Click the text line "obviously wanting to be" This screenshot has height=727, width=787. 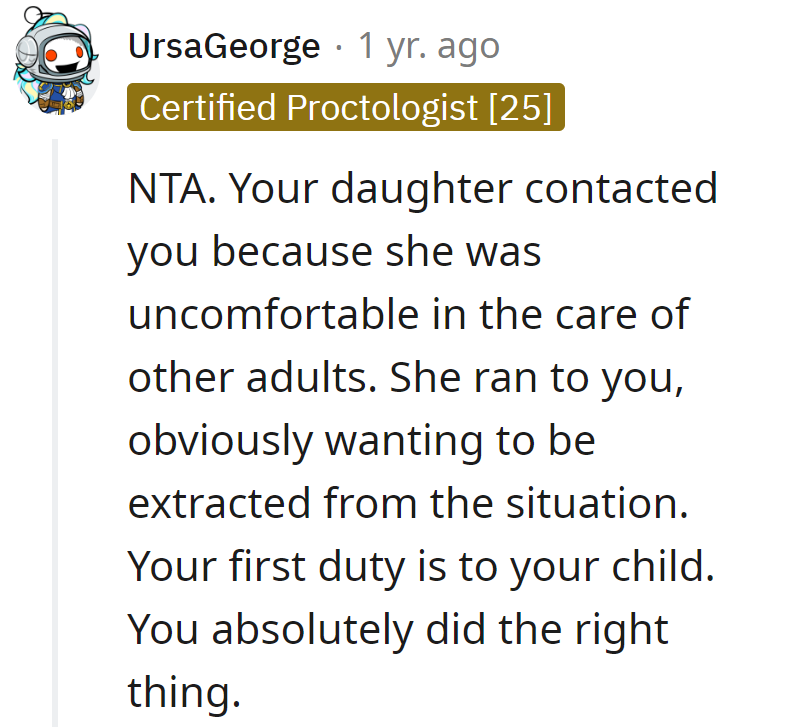click(x=361, y=441)
